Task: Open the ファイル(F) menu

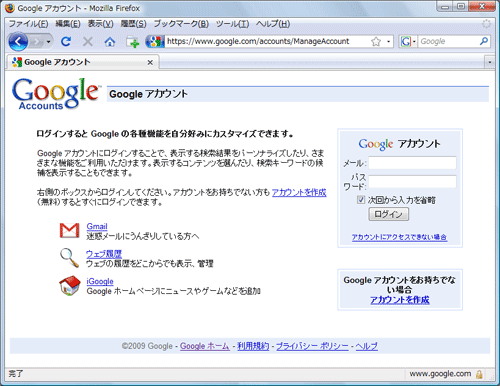Action: point(28,24)
